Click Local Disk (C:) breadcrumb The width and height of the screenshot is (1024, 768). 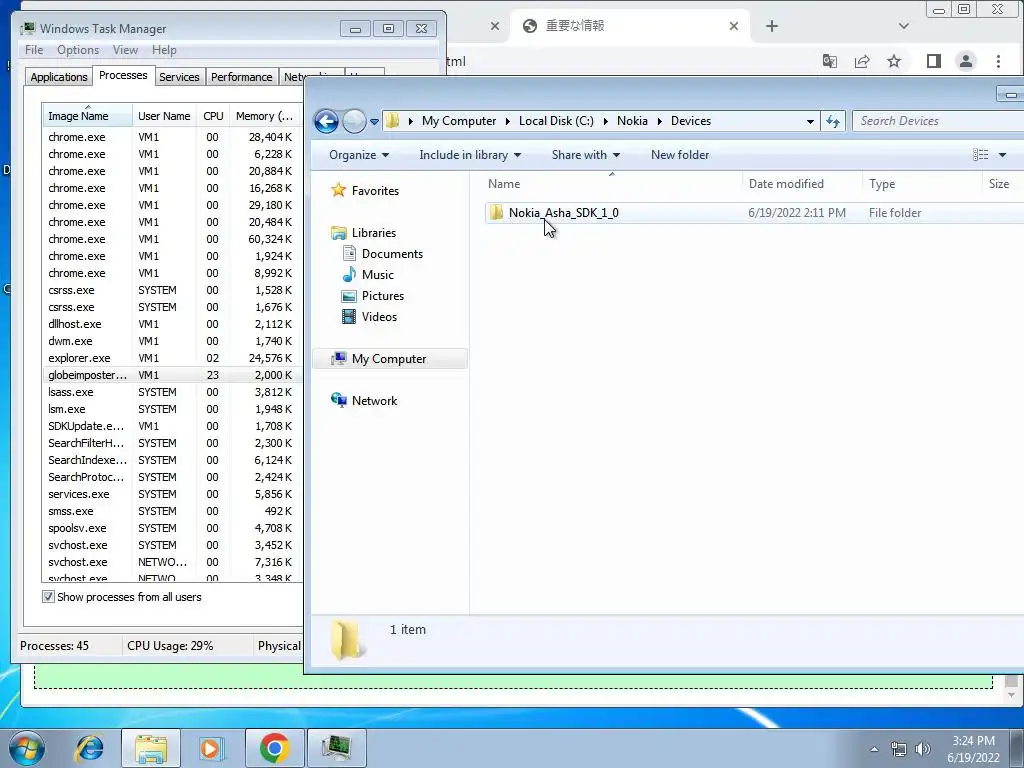click(x=556, y=121)
